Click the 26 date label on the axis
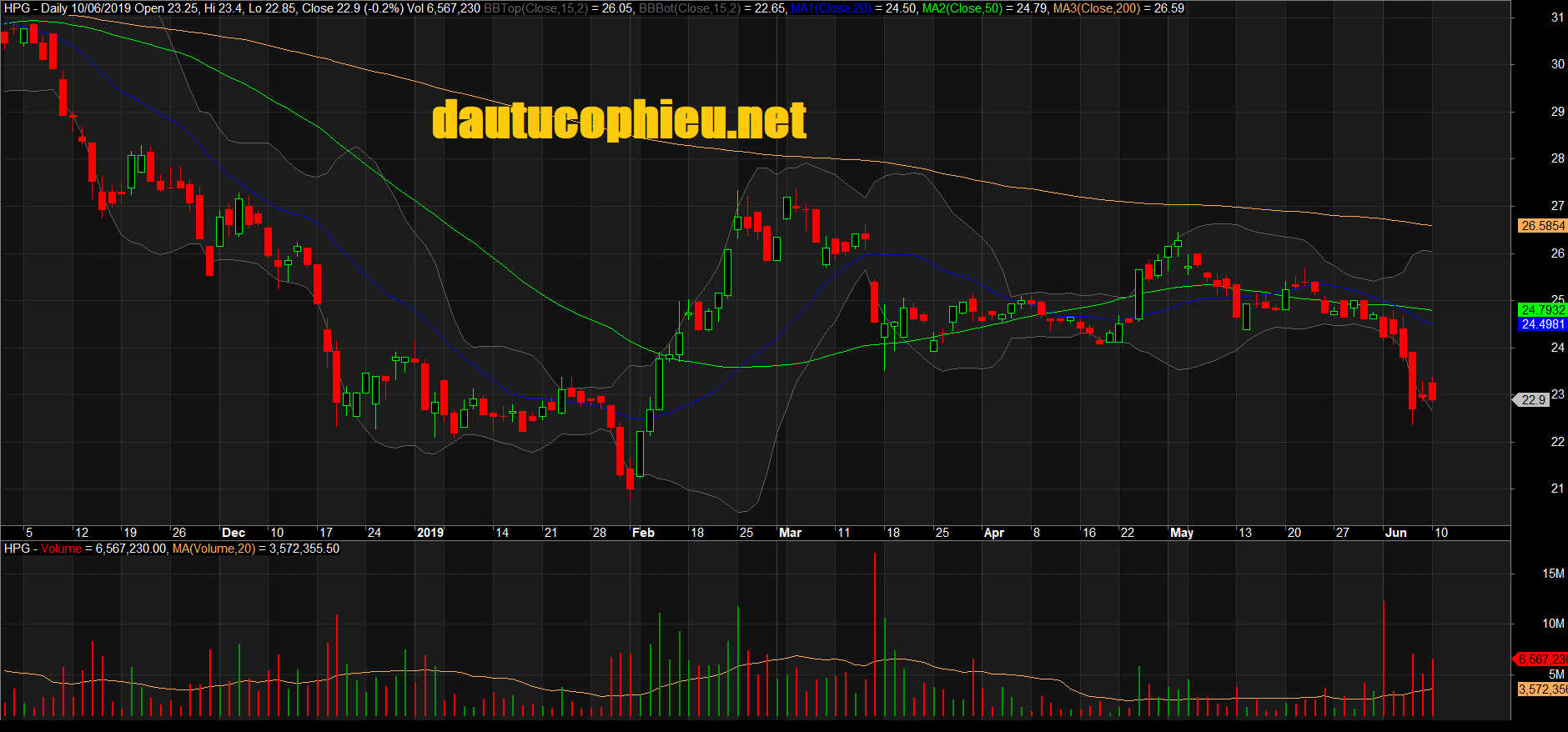This screenshot has width=1568, height=732. point(178,533)
